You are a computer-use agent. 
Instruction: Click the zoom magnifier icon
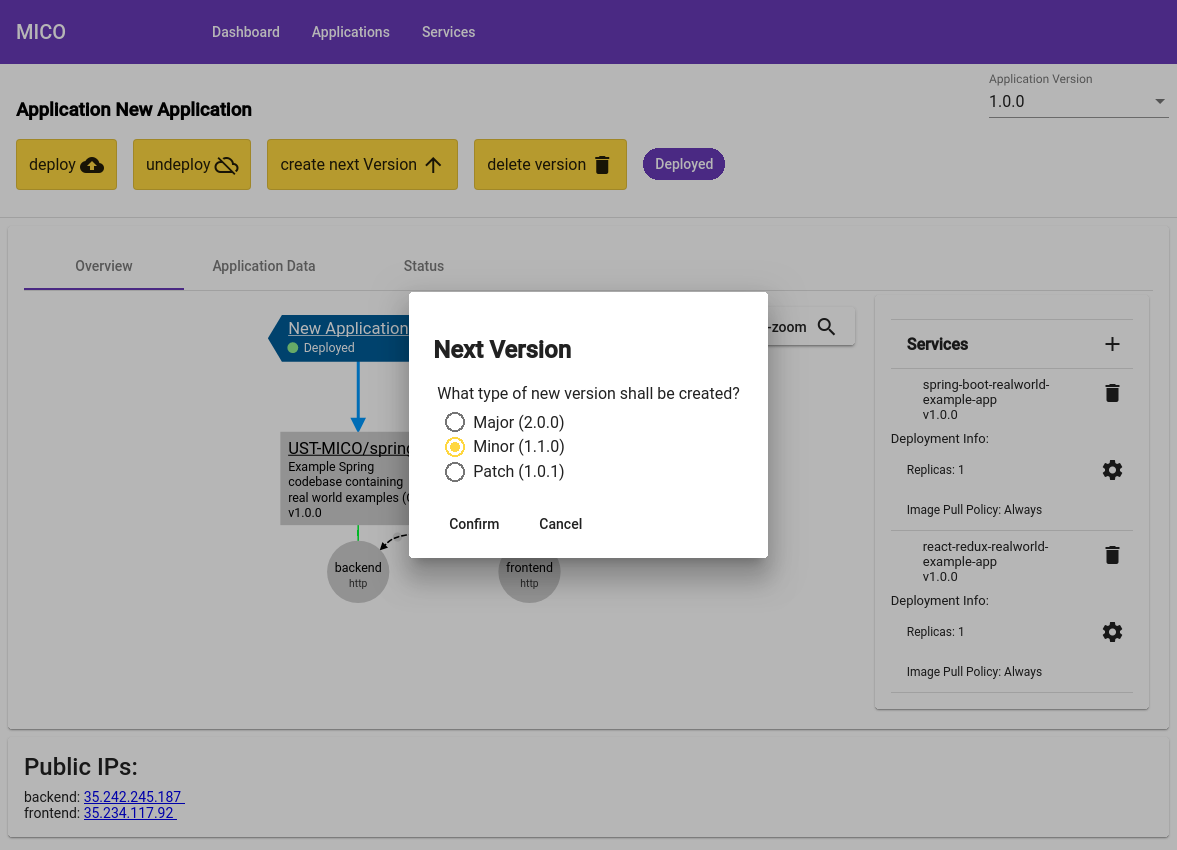826,327
